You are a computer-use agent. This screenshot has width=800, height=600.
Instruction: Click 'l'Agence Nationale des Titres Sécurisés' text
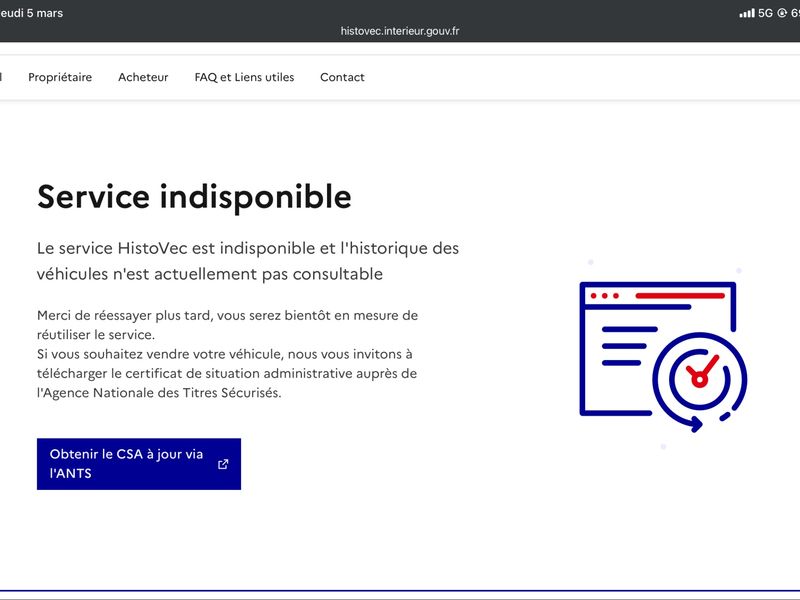point(159,393)
